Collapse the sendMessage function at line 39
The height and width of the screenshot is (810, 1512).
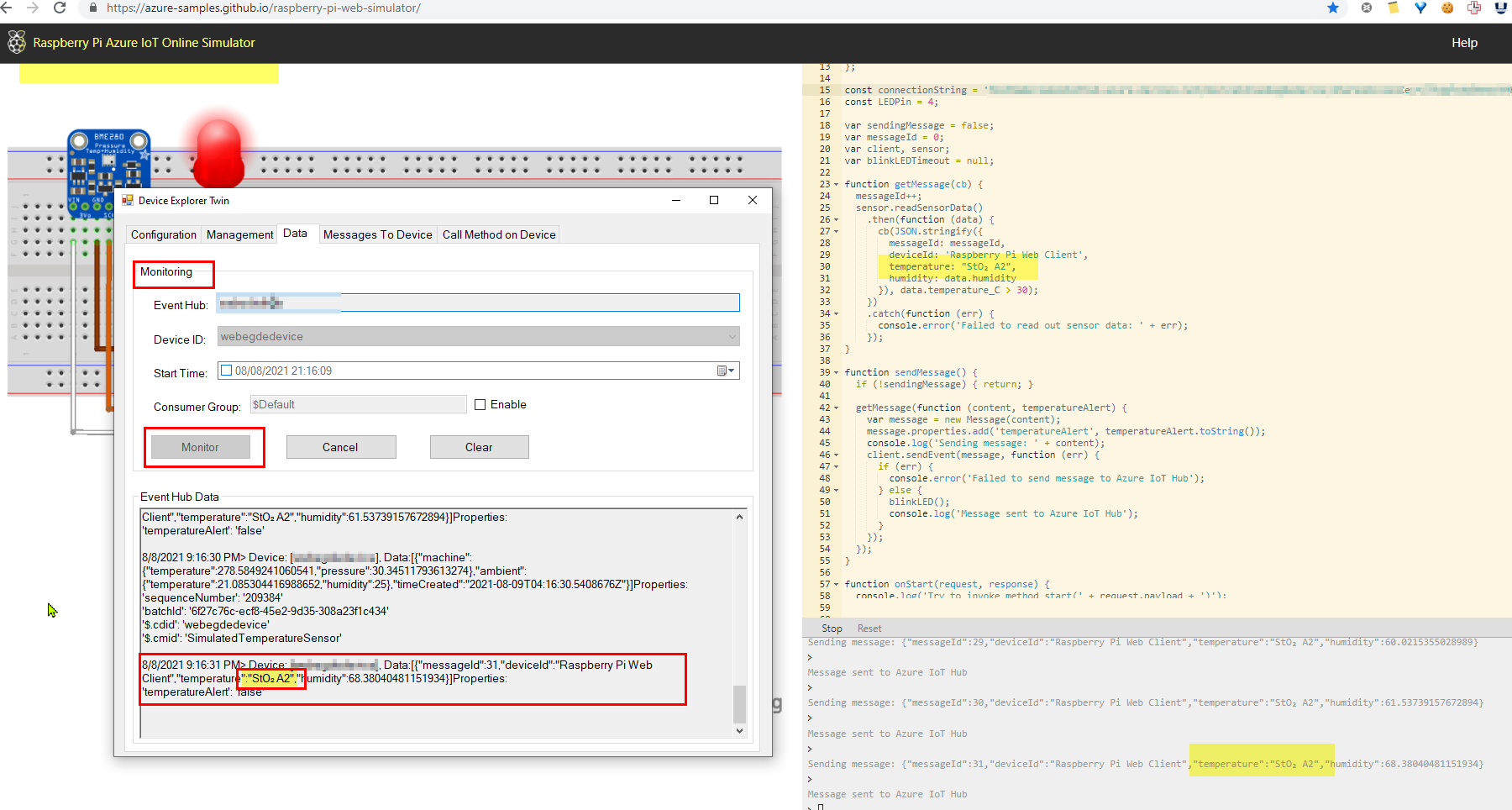[x=836, y=372]
